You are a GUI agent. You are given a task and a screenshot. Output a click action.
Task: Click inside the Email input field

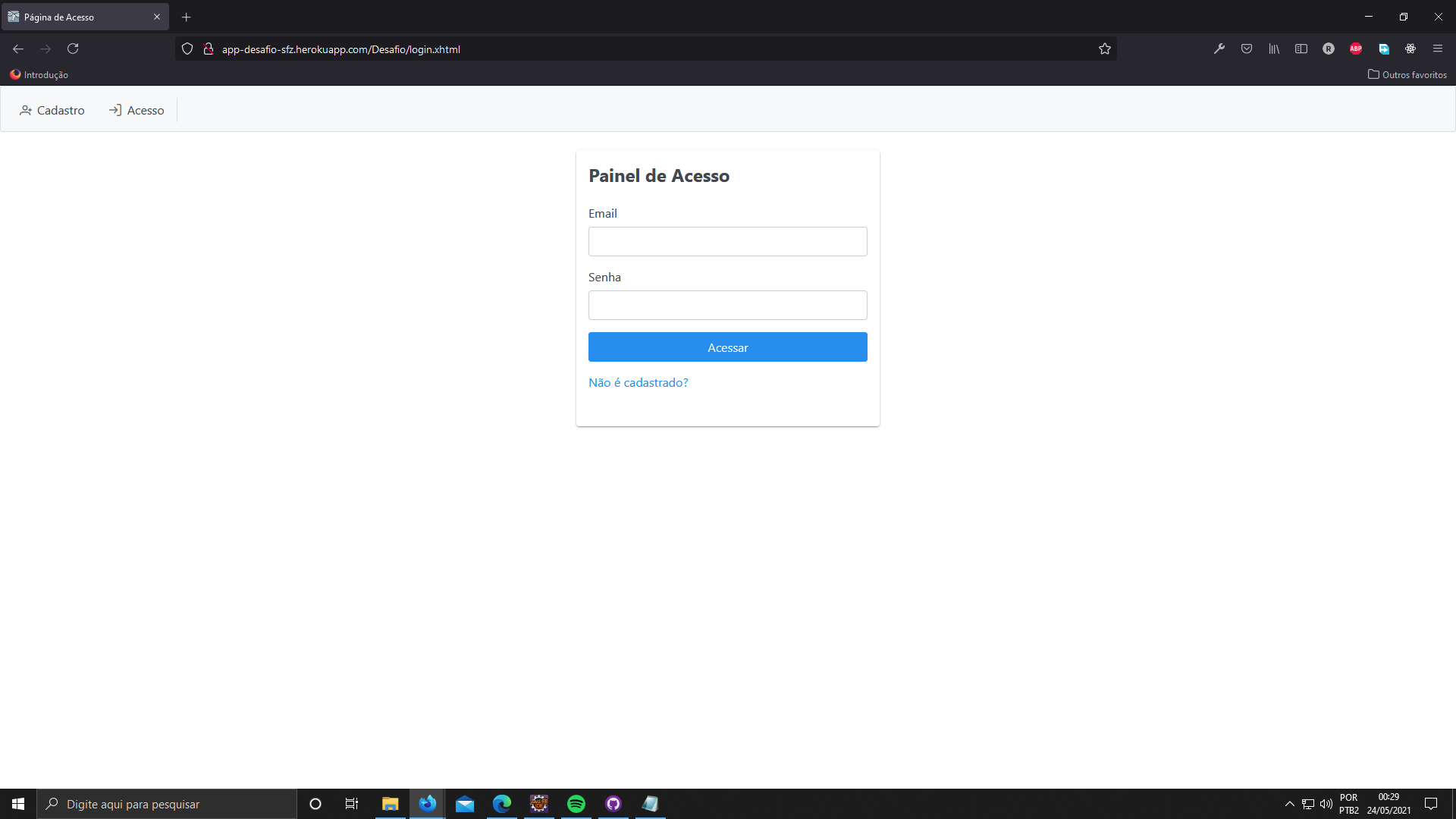coord(727,241)
